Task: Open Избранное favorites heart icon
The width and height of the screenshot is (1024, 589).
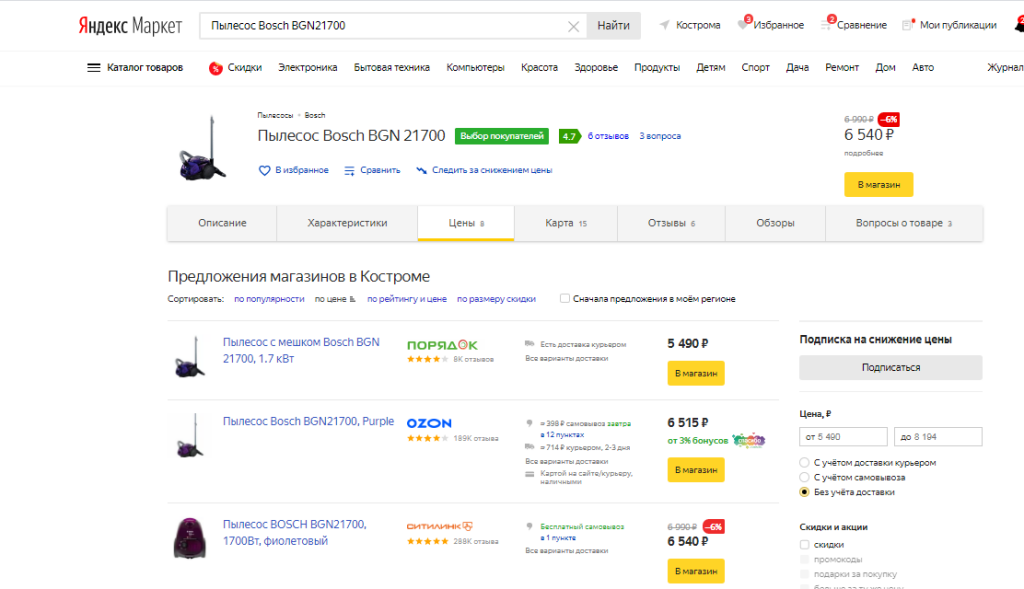Action: (x=743, y=24)
